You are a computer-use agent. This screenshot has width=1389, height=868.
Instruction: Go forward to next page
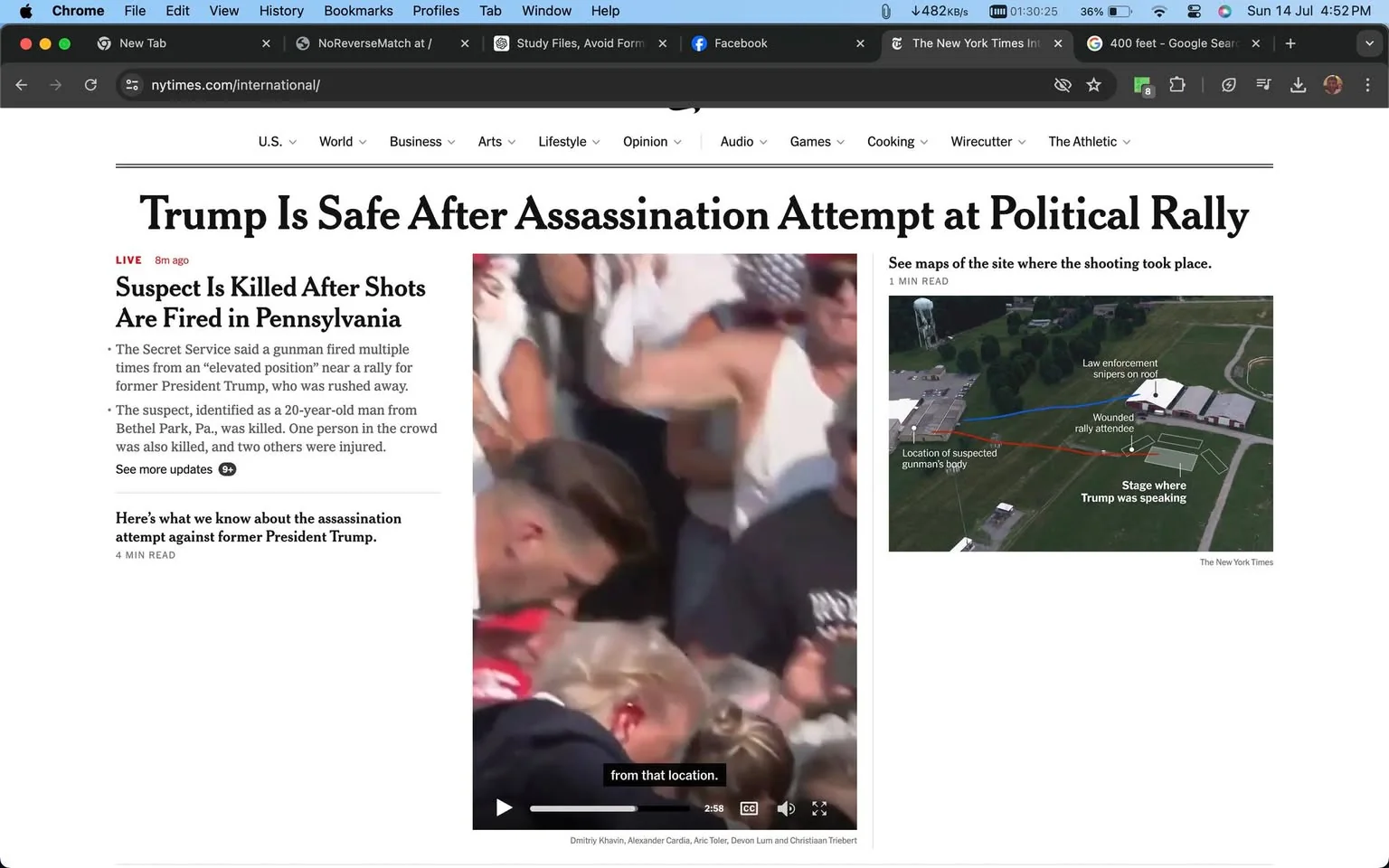tap(56, 85)
